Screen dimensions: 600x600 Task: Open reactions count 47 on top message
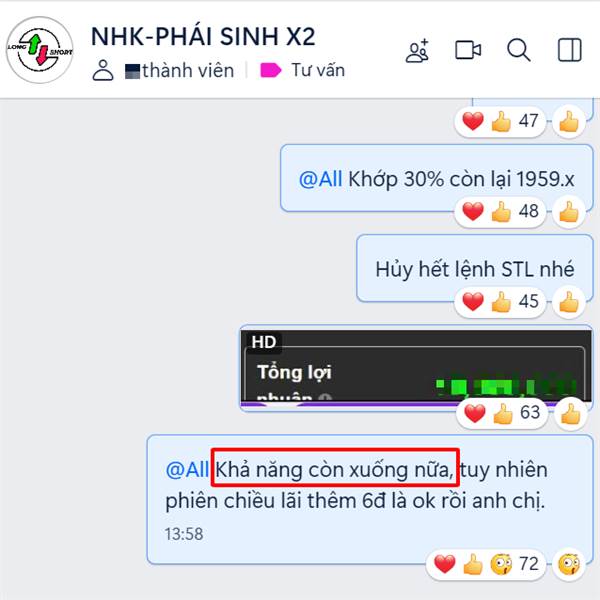501,122
